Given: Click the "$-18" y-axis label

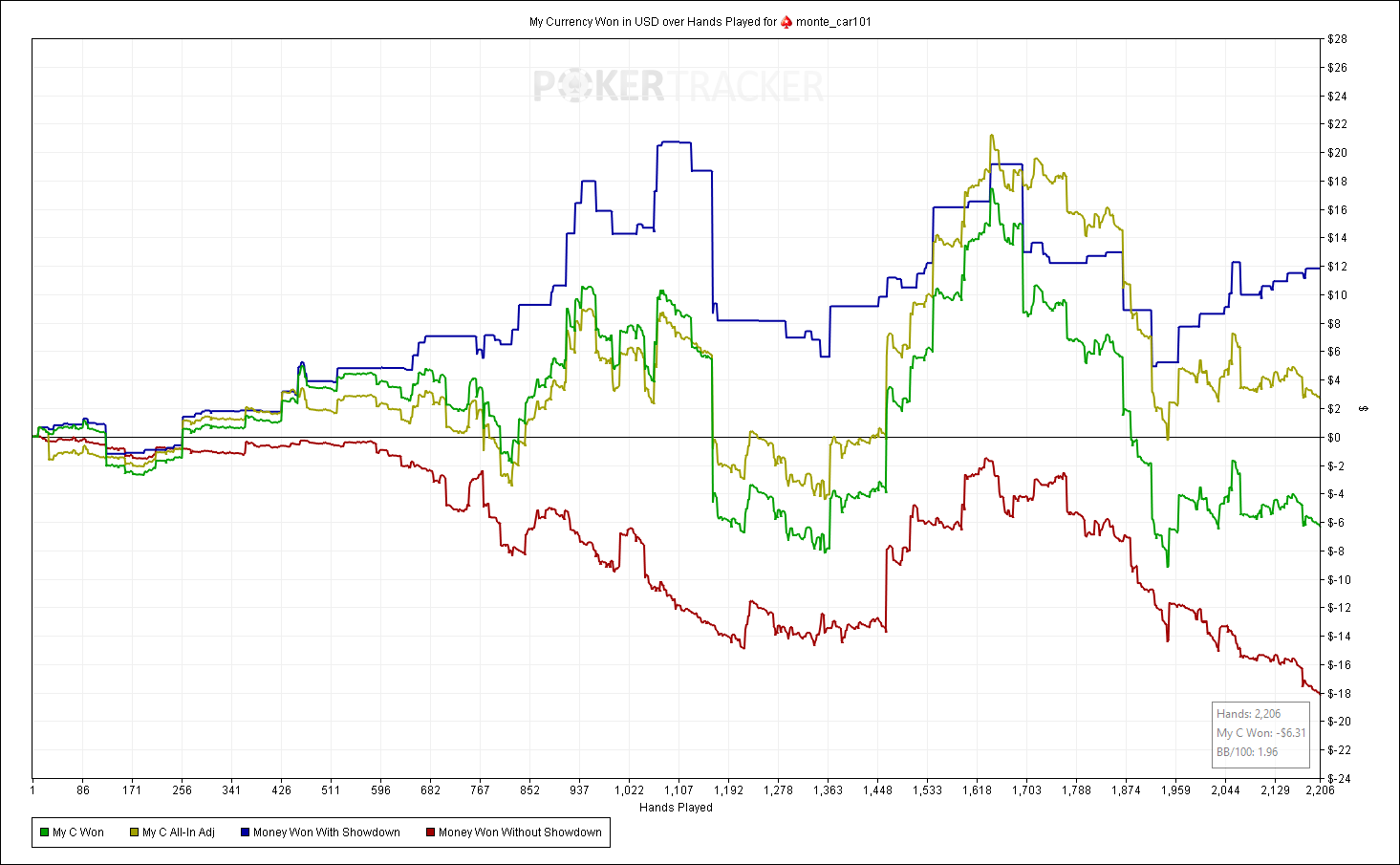Looking at the screenshot, I should 1339,694.
